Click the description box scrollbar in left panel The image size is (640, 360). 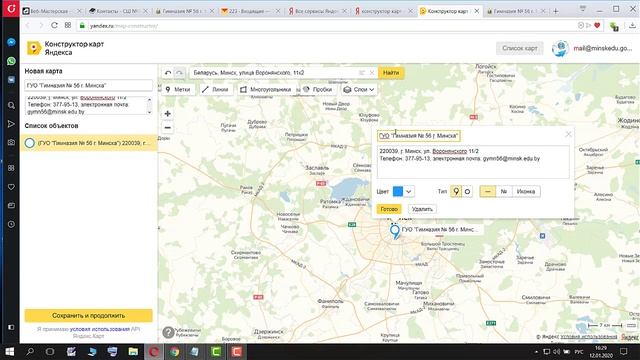pyautogui.click(x=149, y=106)
